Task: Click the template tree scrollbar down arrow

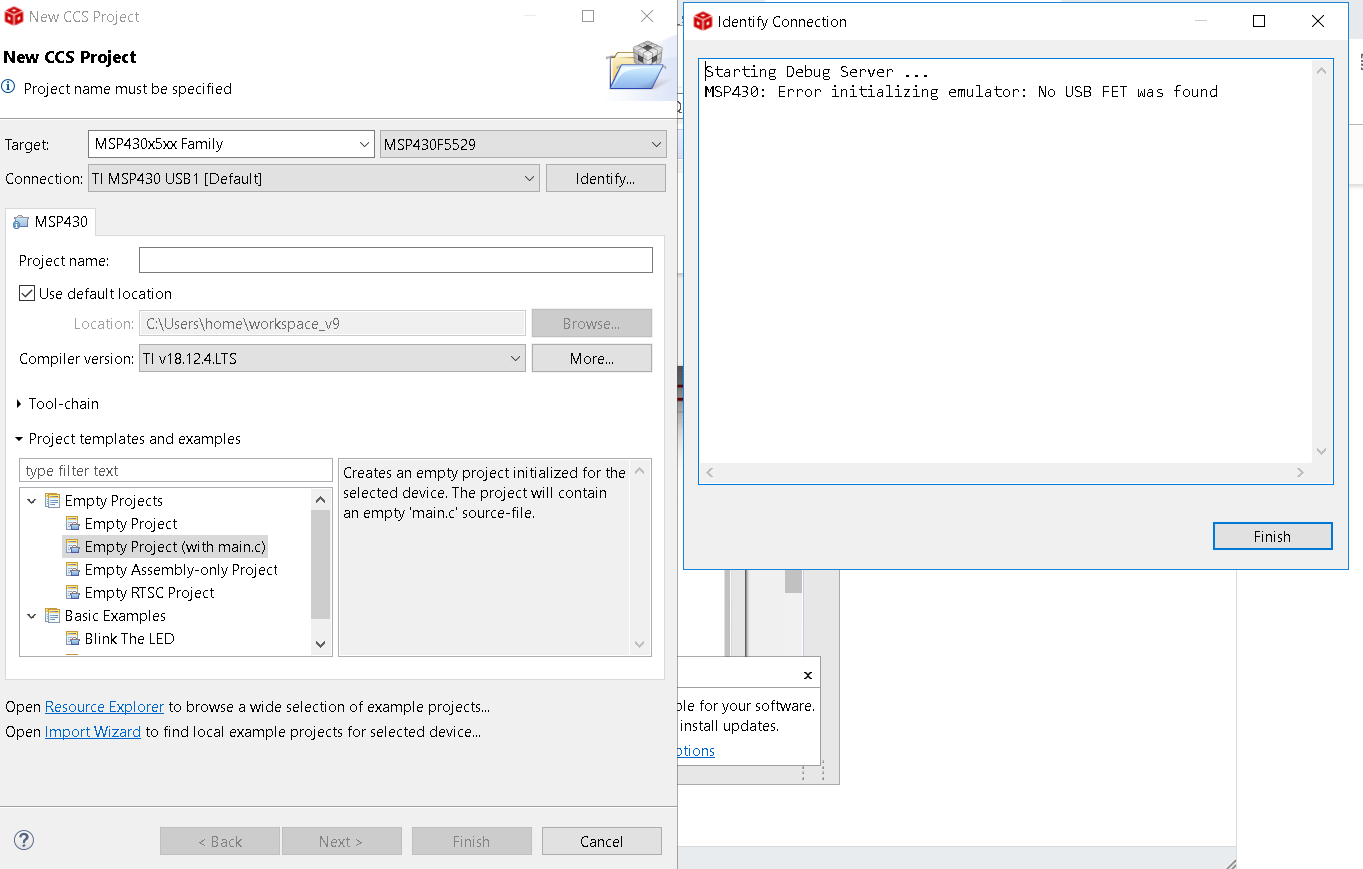Action: 321,645
